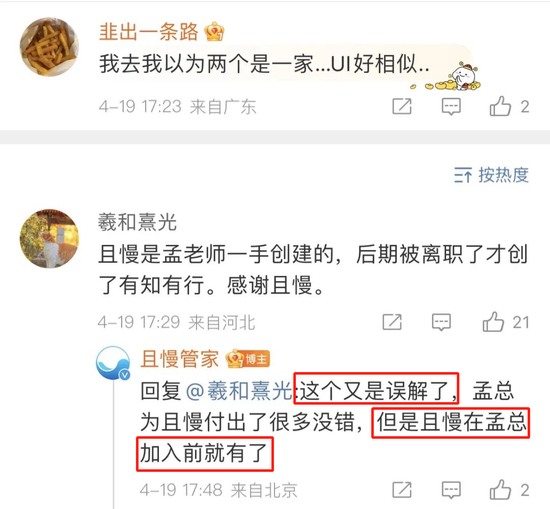This screenshot has height=509, width=550.
Task: Visit the 且慢管家 account name link
Action: (180, 359)
